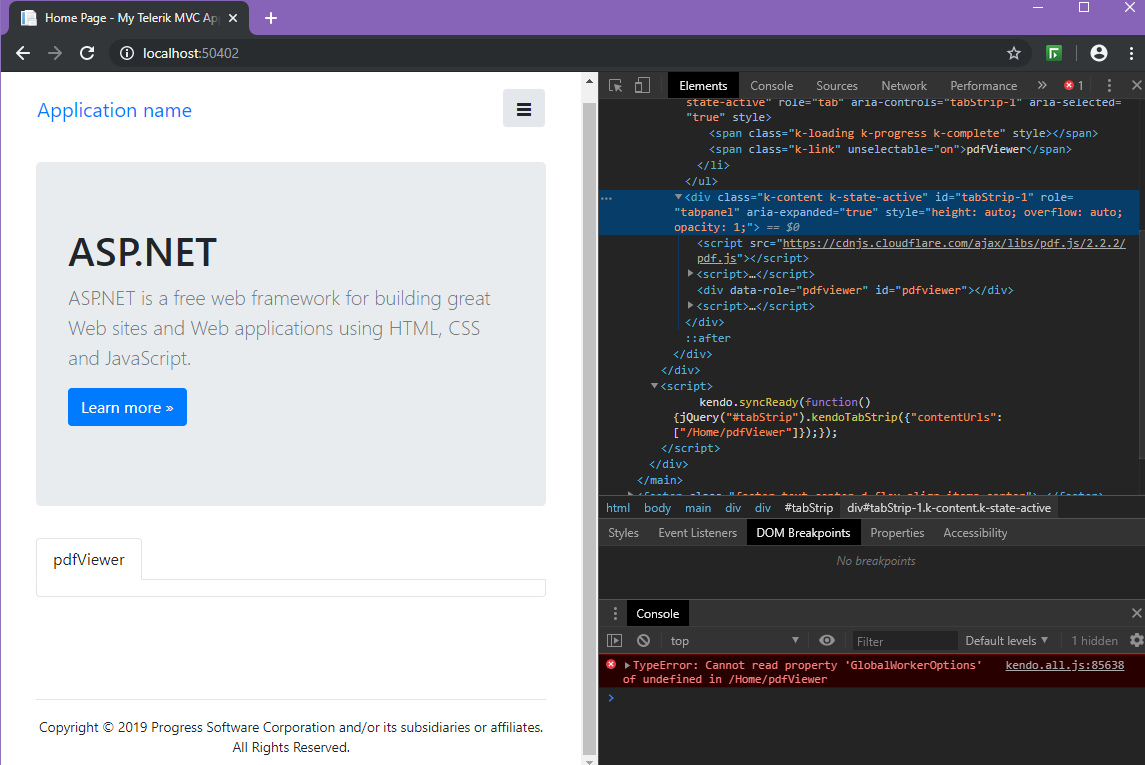1145x765 pixels.
Task: Show more DevTools panels with the chevron
Action: (1042, 85)
